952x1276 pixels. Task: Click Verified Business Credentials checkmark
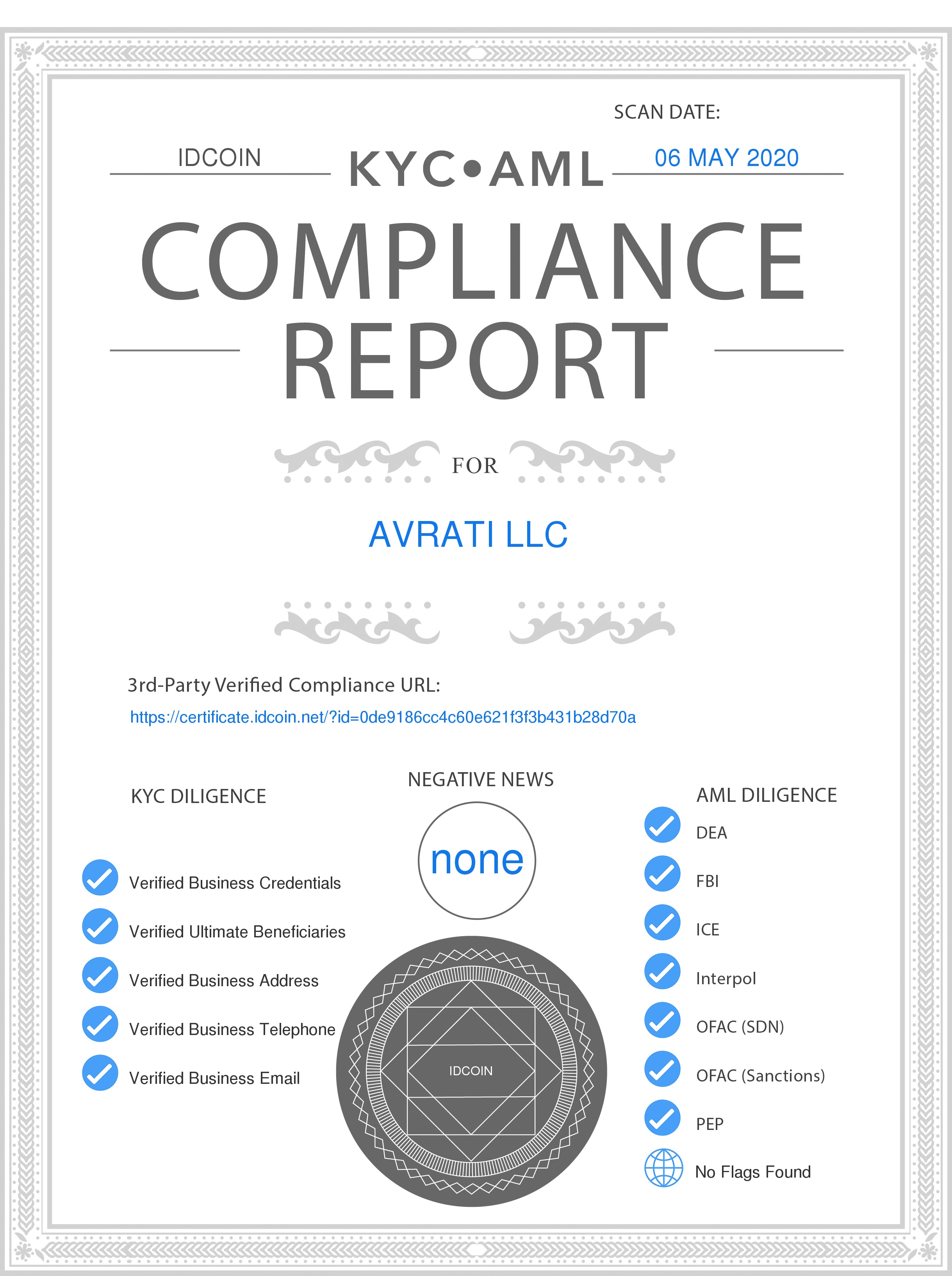(100, 877)
